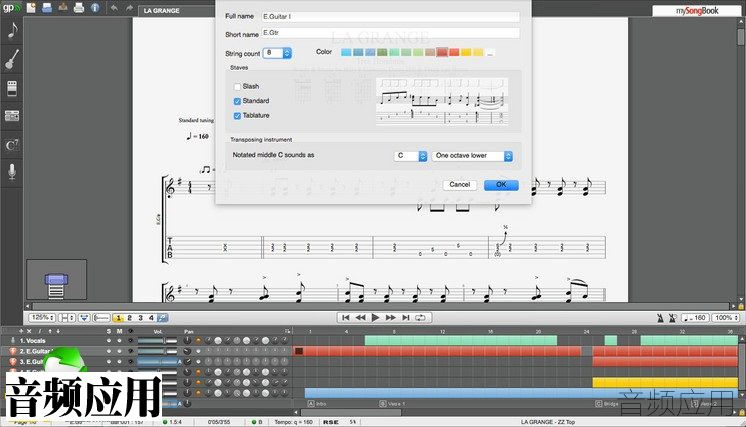The height and width of the screenshot is (427, 746).
Task: Uncheck the Tablature staff checkbox
Action: (x=237, y=116)
